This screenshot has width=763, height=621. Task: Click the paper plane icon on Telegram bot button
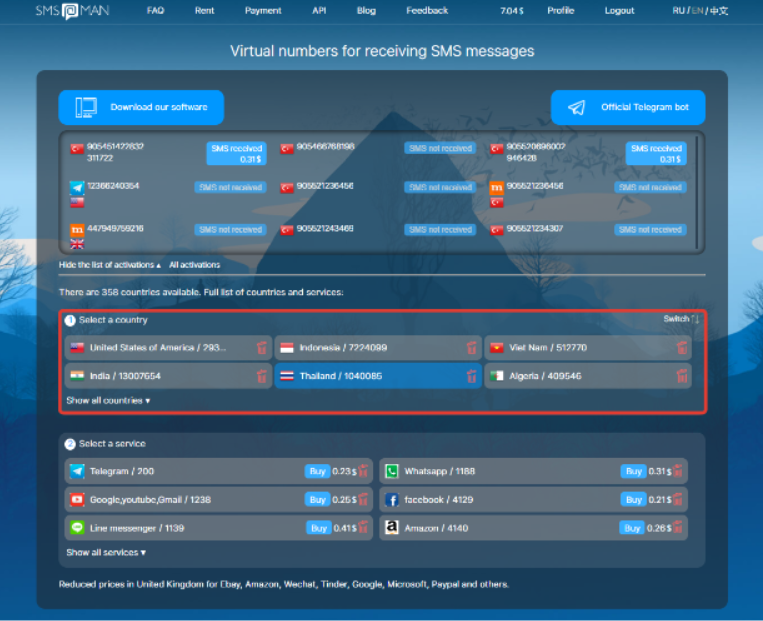(x=577, y=108)
